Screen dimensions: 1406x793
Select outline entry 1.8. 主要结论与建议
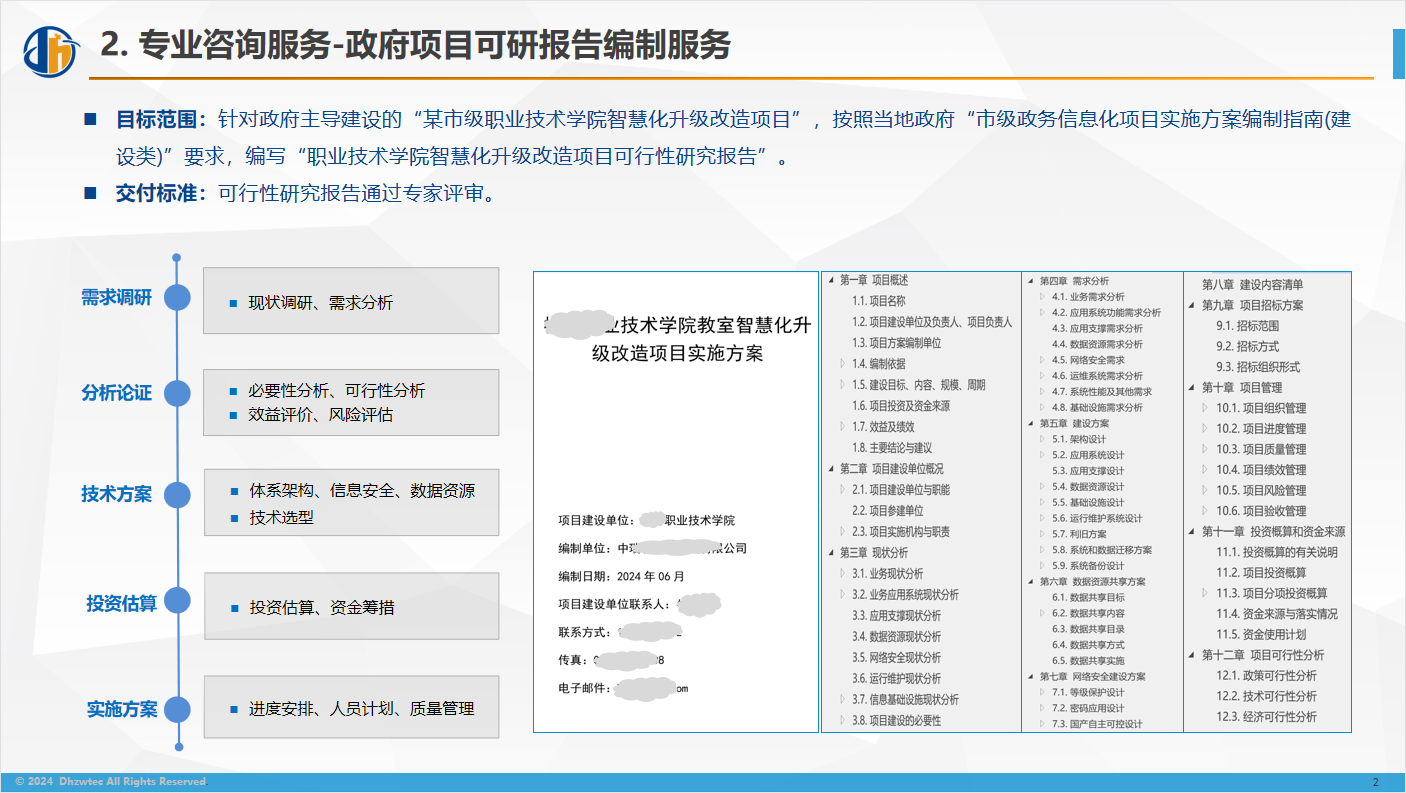point(892,448)
